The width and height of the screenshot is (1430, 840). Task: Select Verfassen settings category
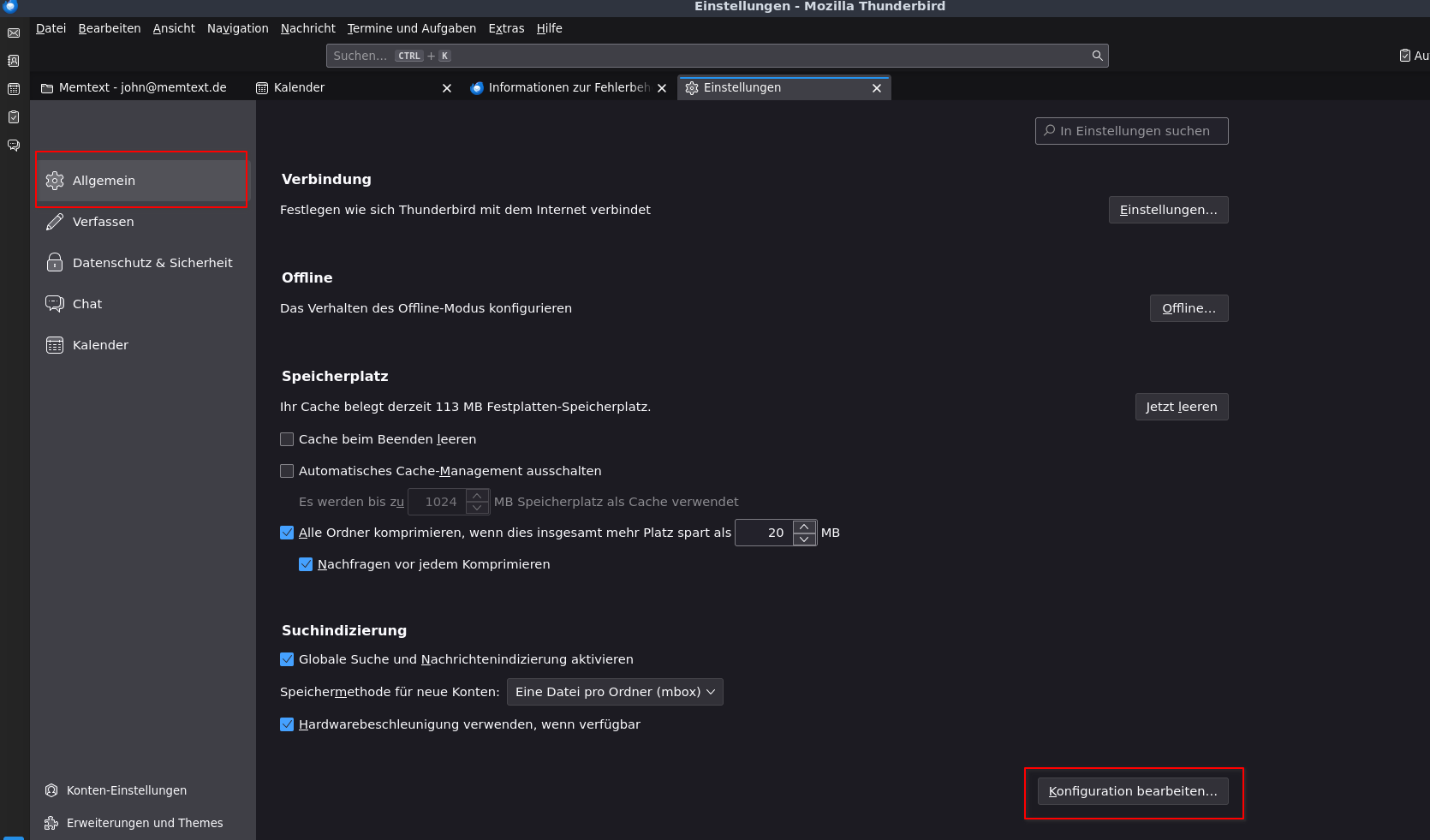(x=141, y=222)
